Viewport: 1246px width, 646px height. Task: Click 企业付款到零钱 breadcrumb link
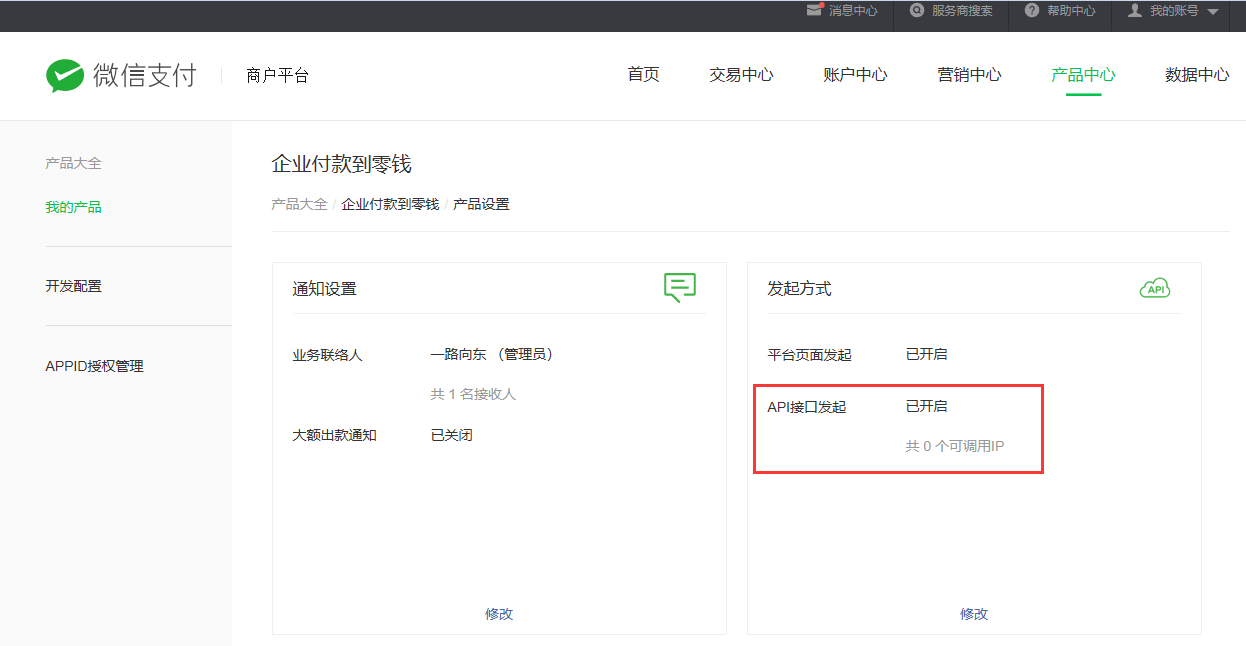point(390,204)
